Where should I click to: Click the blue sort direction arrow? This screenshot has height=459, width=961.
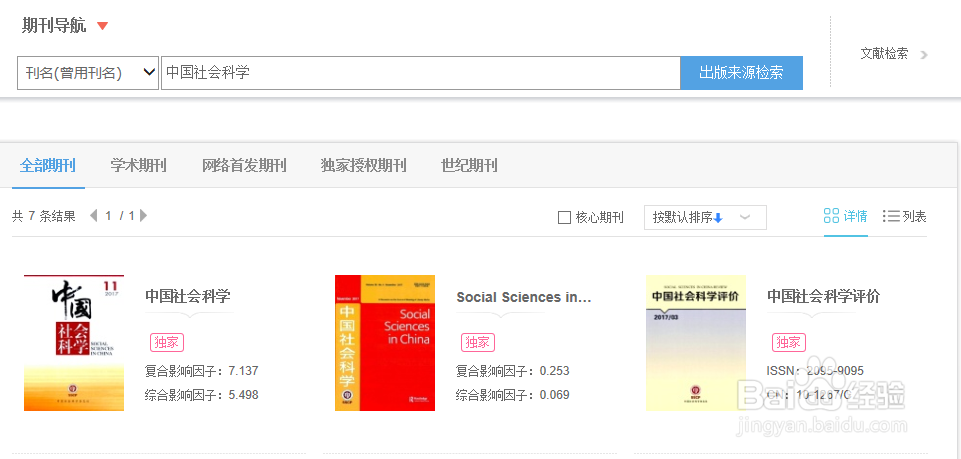(719, 218)
